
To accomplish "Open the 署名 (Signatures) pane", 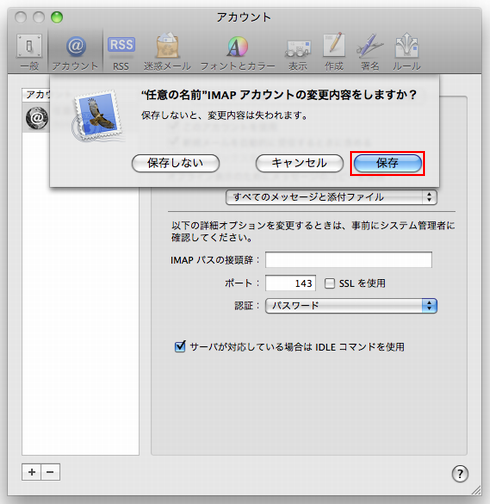I will coord(370,52).
